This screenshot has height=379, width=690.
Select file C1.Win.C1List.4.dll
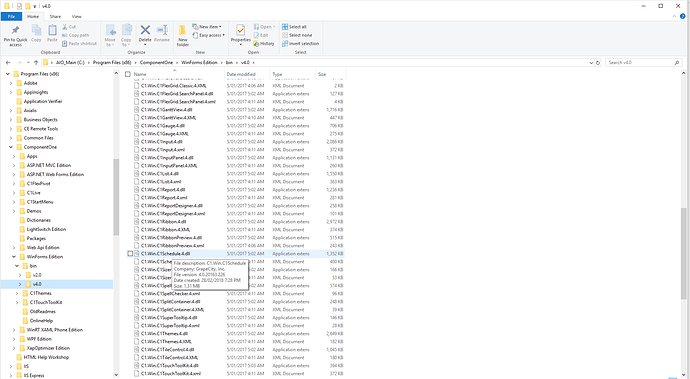(160, 173)
